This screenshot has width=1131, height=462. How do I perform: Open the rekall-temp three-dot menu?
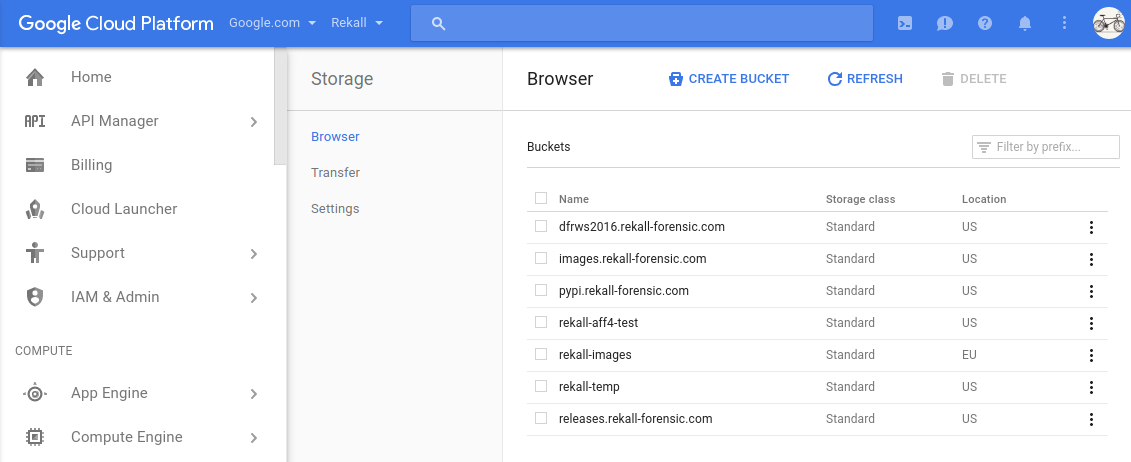1091,387
